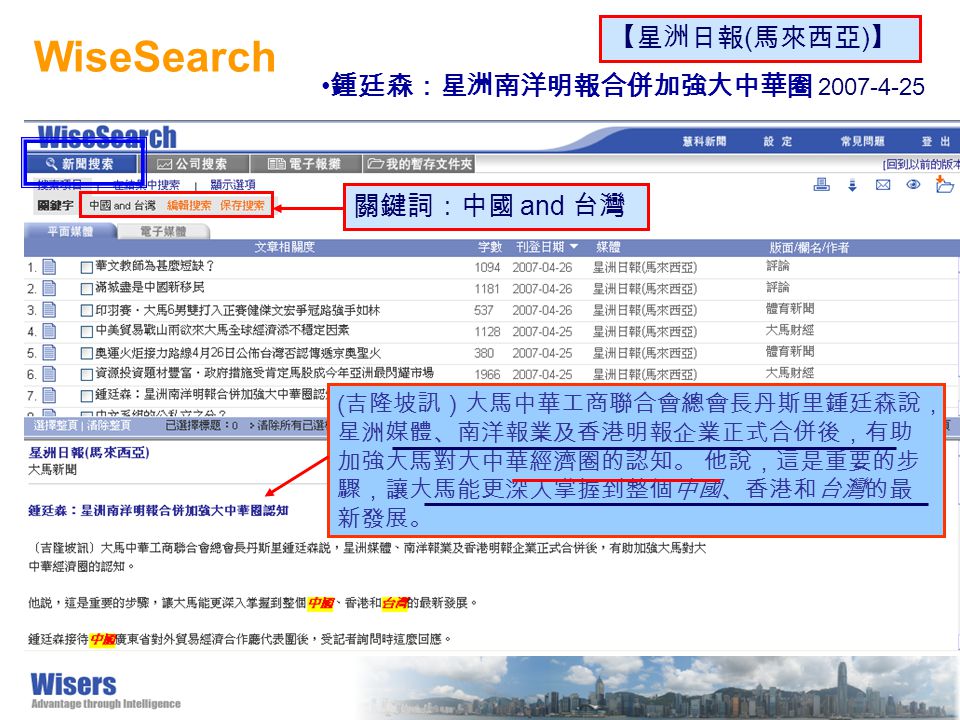
Task: Tick the checkbox for the 中美貿易戰 article
Action: (86, 332)
